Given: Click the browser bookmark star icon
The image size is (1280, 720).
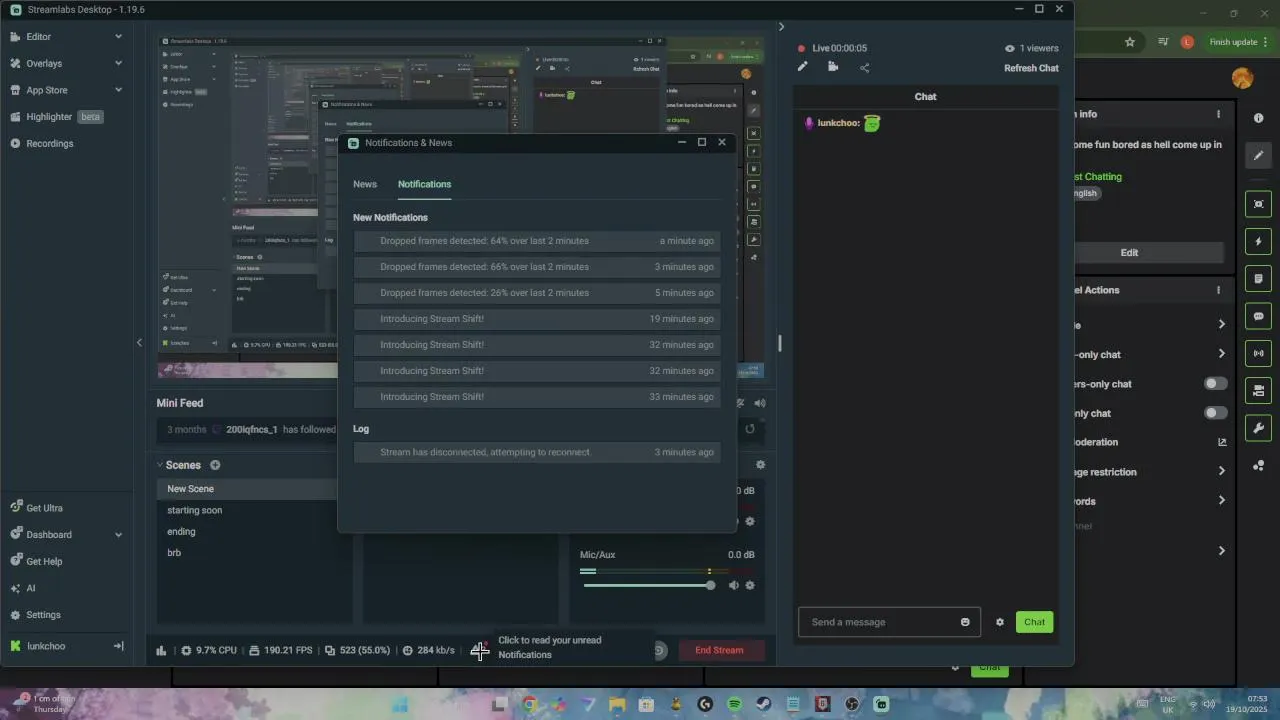Looking at the screenshot, I should point(1130,42).
